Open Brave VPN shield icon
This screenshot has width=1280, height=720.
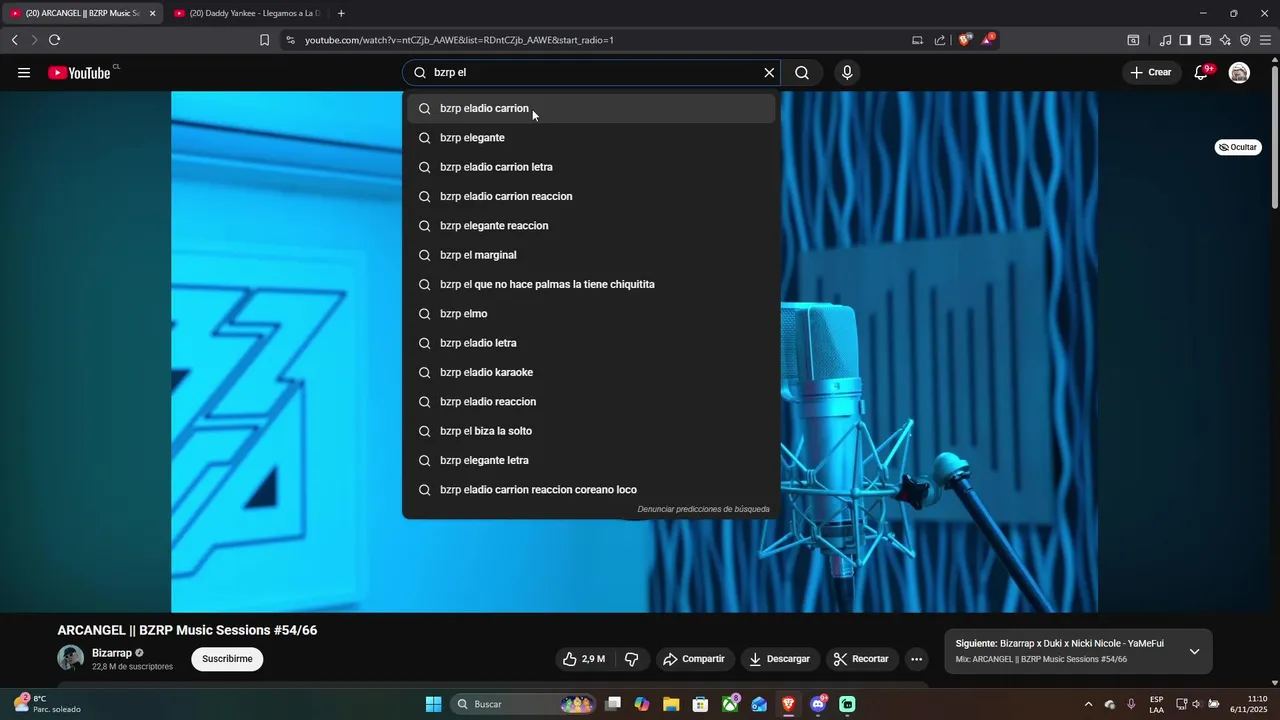[x=1245, y=40]
